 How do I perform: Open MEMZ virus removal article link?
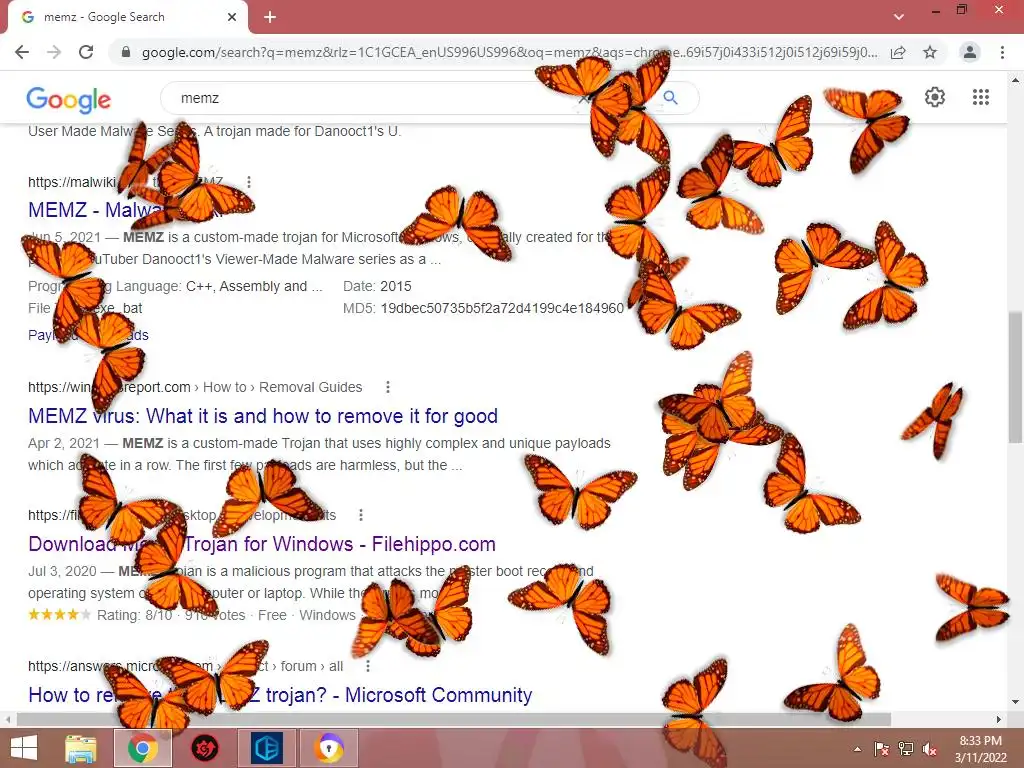(263, 416)
